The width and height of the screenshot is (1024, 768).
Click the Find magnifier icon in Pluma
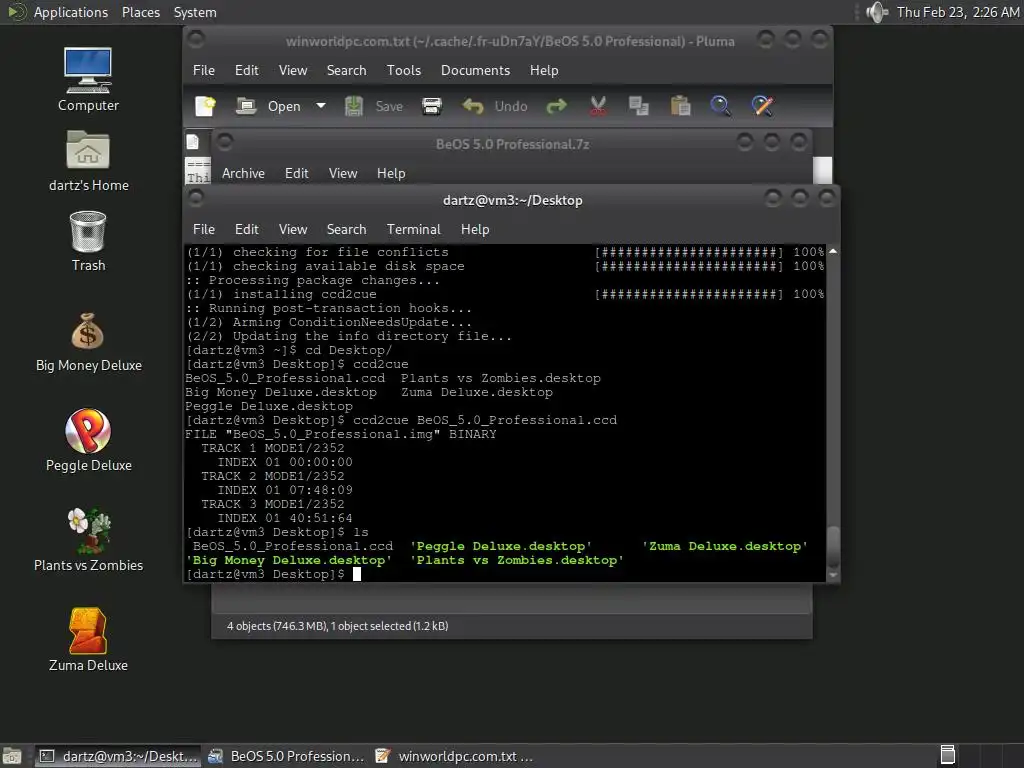pos(720,106)
